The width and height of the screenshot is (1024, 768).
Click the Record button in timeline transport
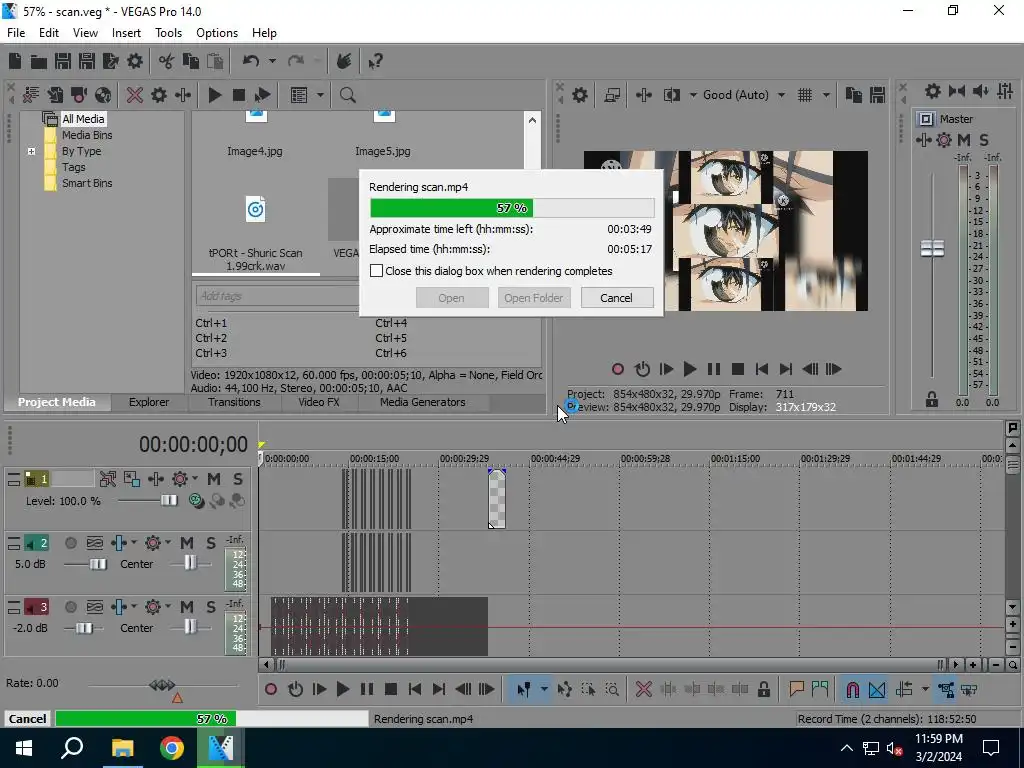(271, 690)
